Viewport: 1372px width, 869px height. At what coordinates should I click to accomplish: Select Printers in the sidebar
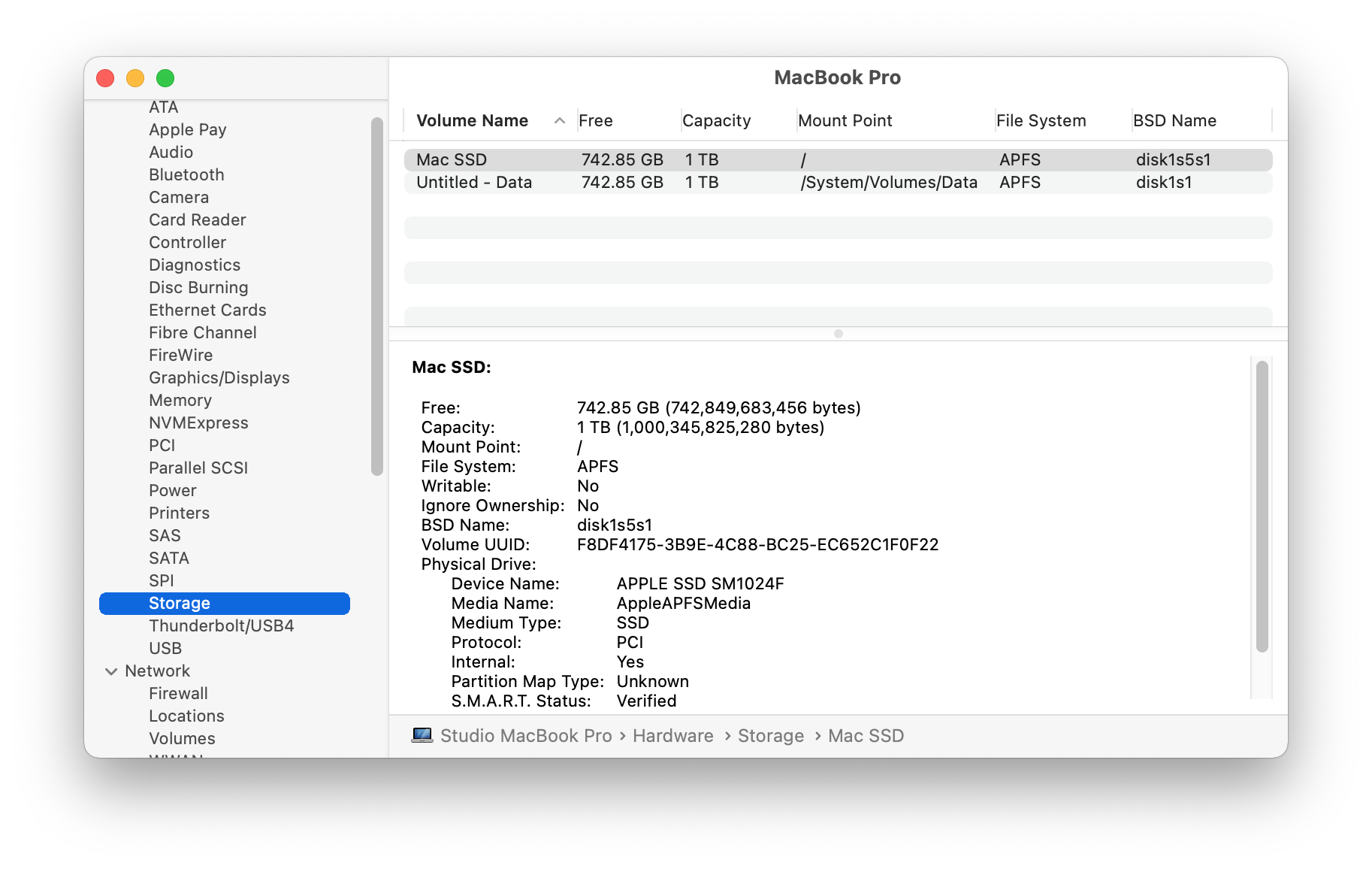click(x=180, y=513)
